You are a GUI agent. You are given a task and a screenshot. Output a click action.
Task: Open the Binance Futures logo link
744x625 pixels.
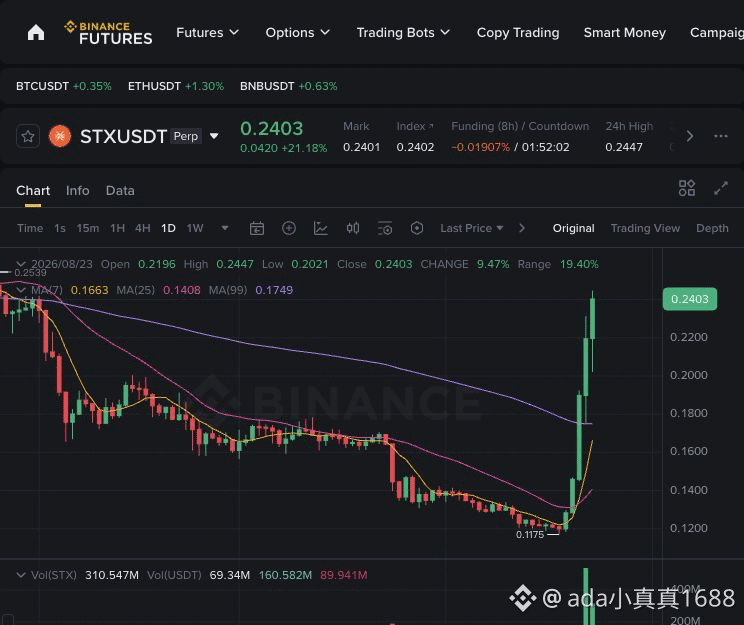tap(108, 33)
